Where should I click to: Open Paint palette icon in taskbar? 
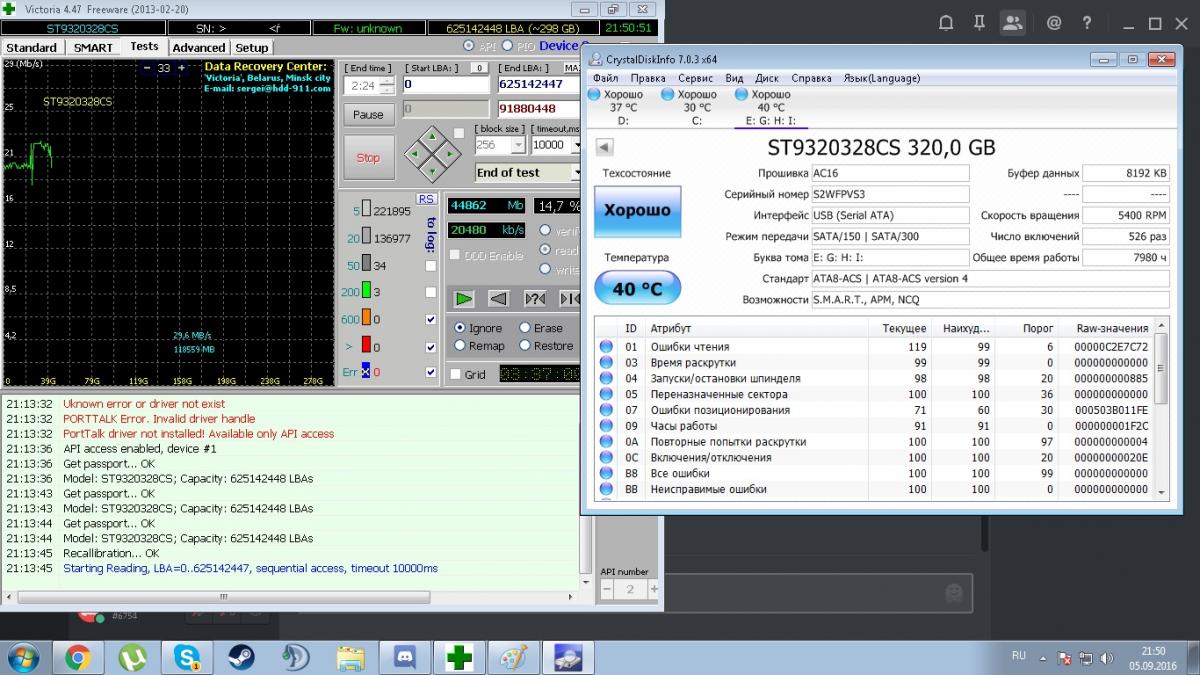point(513,657)
